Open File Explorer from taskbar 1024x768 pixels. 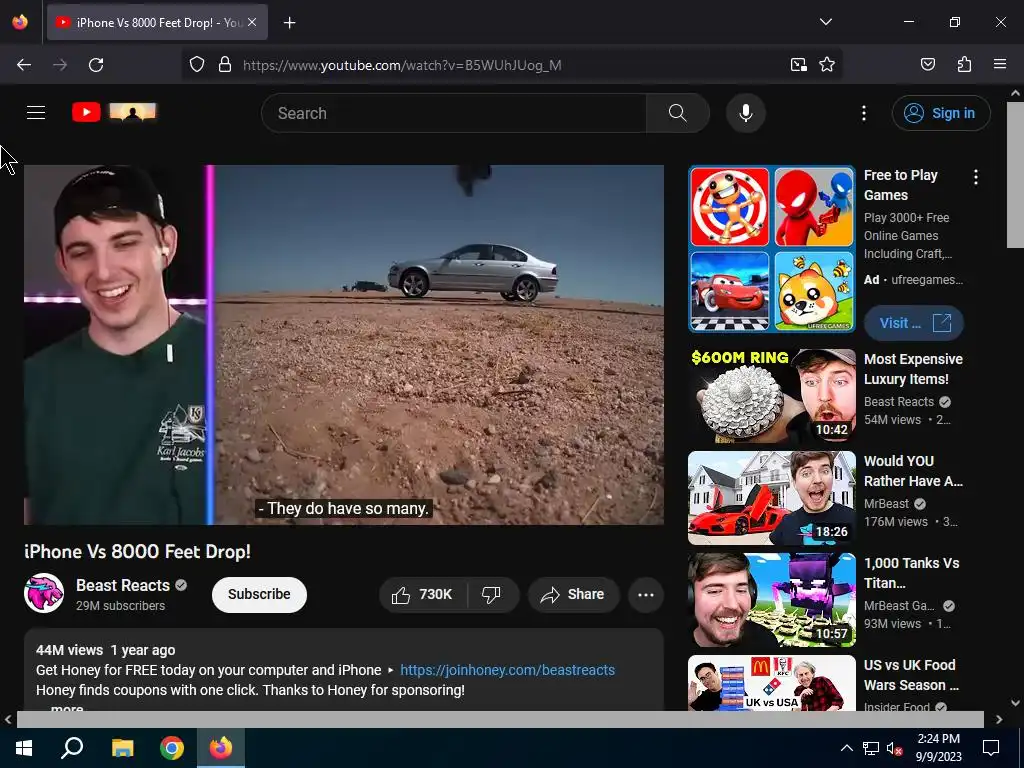[x=122, y=748]
